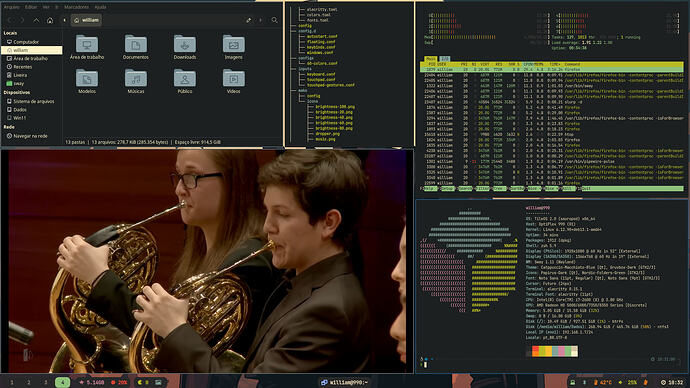Open the Vídeos folder

point(234,81)
